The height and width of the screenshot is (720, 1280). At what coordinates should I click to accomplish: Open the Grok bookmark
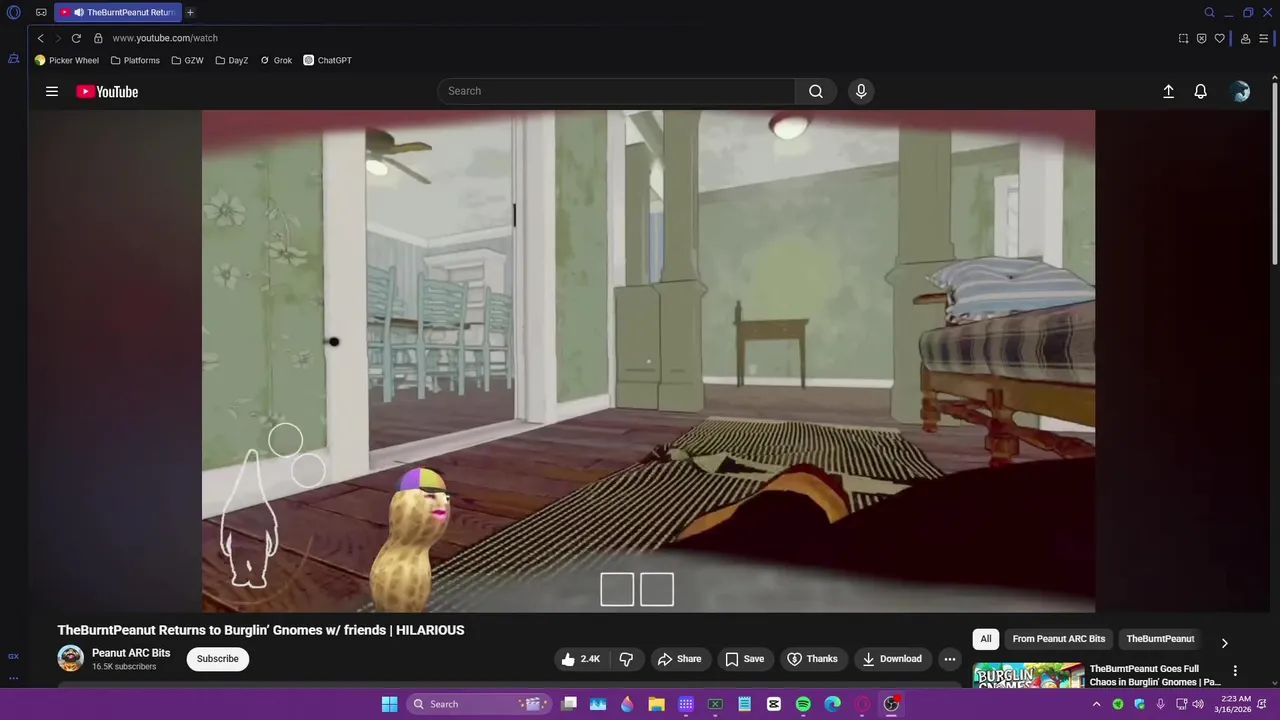(276, 60)
